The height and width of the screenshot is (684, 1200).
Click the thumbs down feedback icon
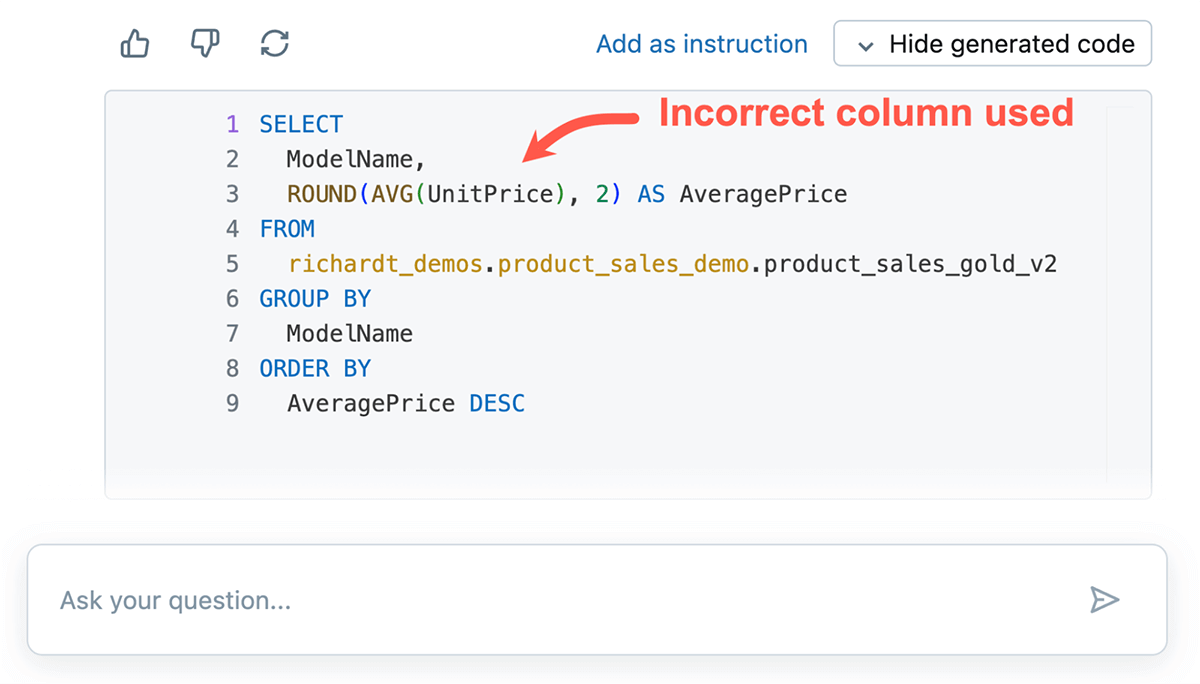click(204, 43)
